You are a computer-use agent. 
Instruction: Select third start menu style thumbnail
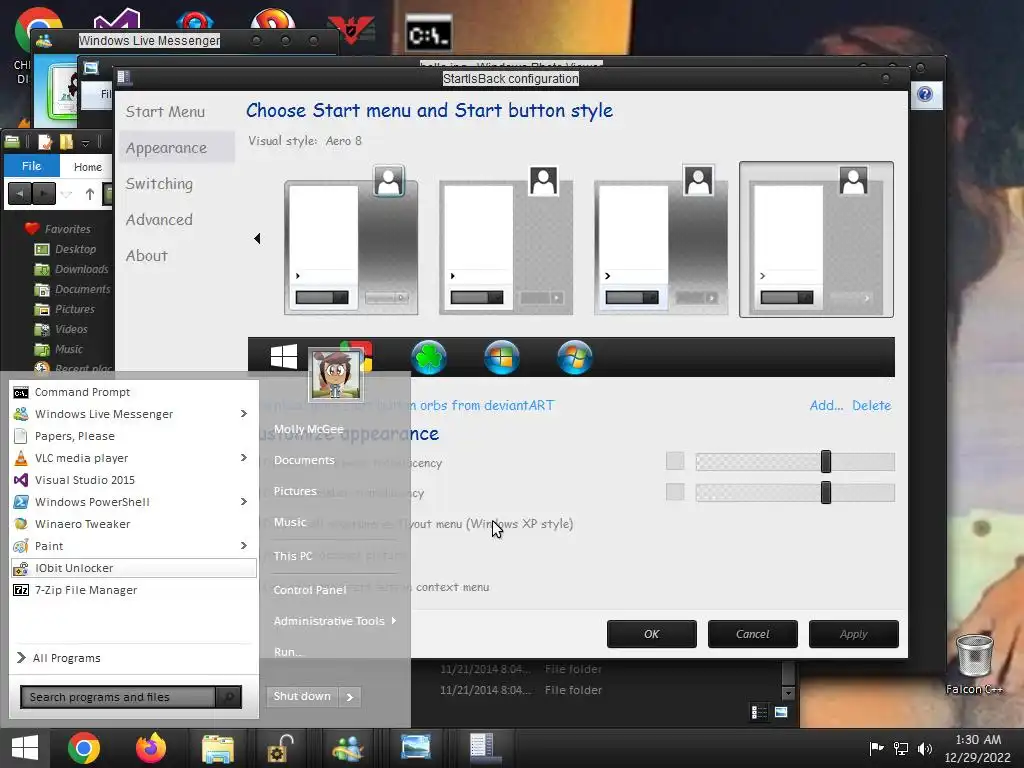point(661,240)
